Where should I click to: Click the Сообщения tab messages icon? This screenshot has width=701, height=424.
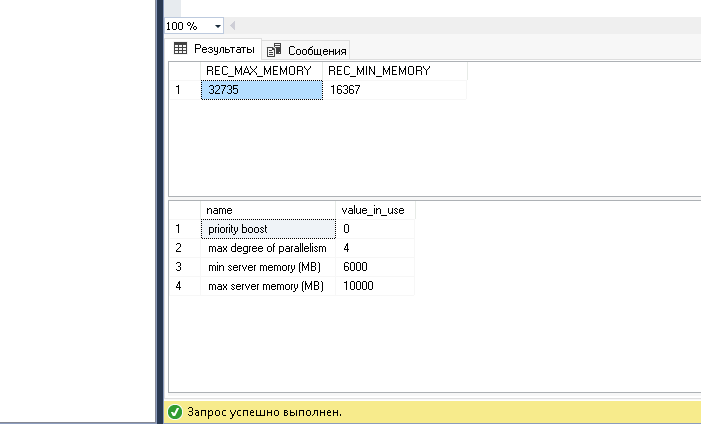[273, 50]
